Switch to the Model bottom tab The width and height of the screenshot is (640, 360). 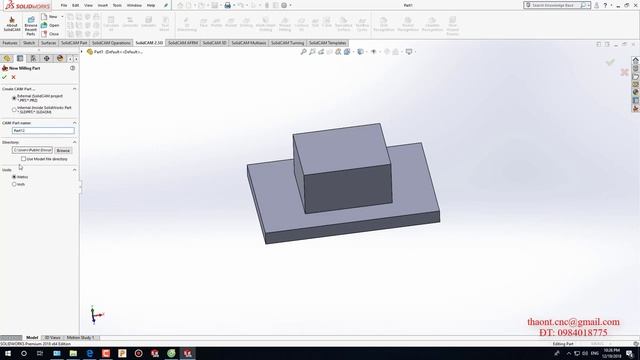[x=32, y=338]
